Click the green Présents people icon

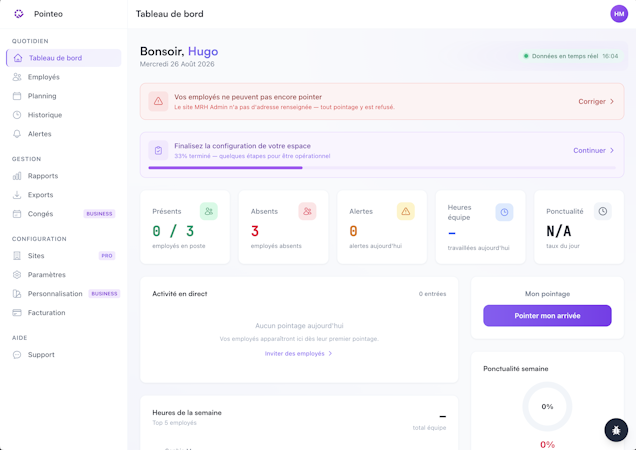209,211
